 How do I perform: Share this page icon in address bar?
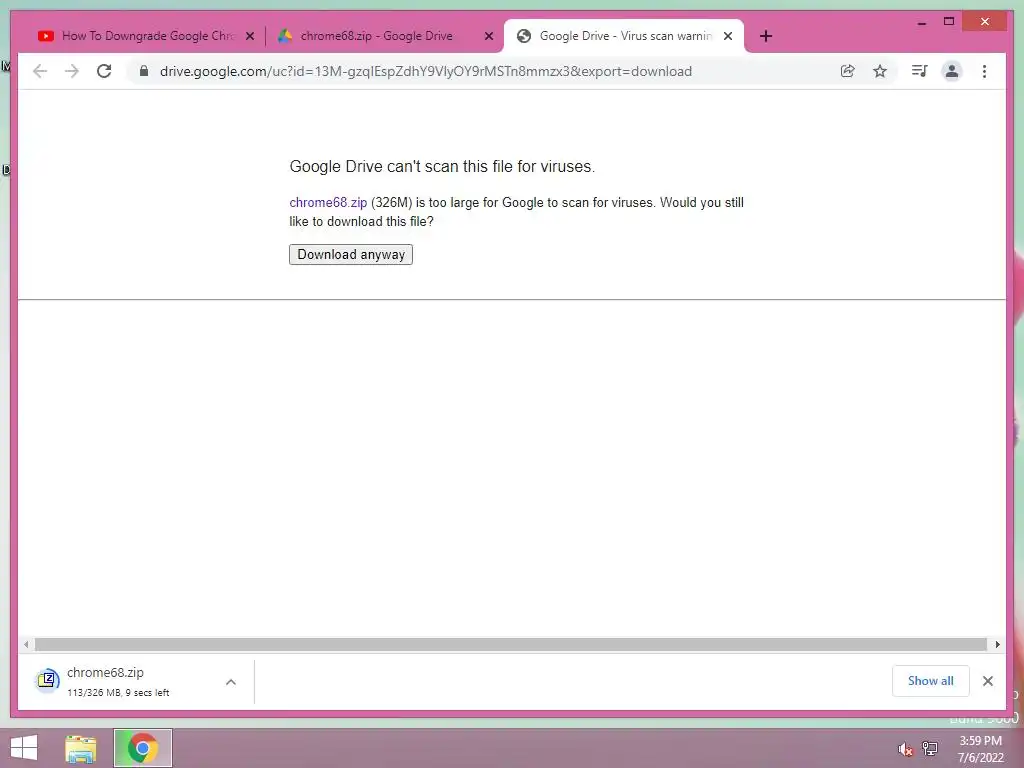pos(847,71)
